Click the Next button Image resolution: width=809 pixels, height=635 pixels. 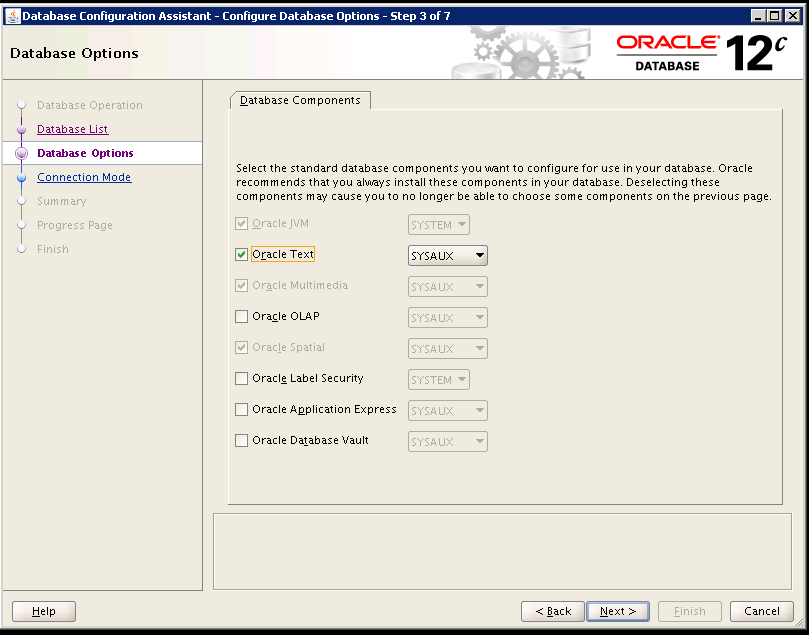click(617, 611)
